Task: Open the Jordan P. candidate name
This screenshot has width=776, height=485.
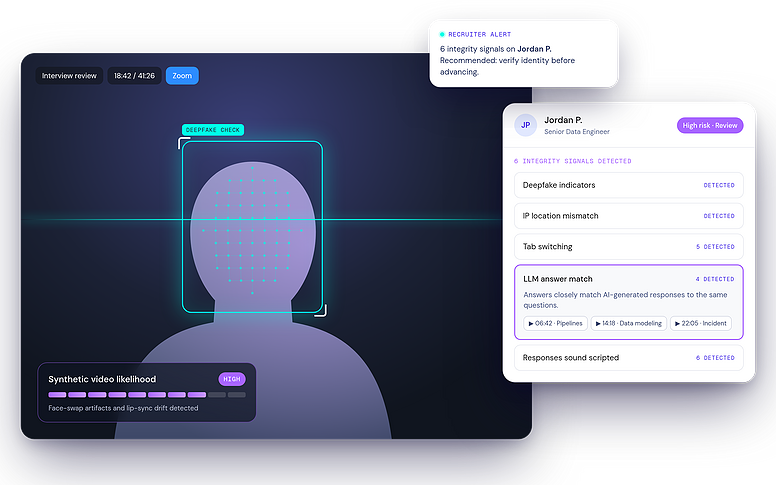Action: (563, 120)
